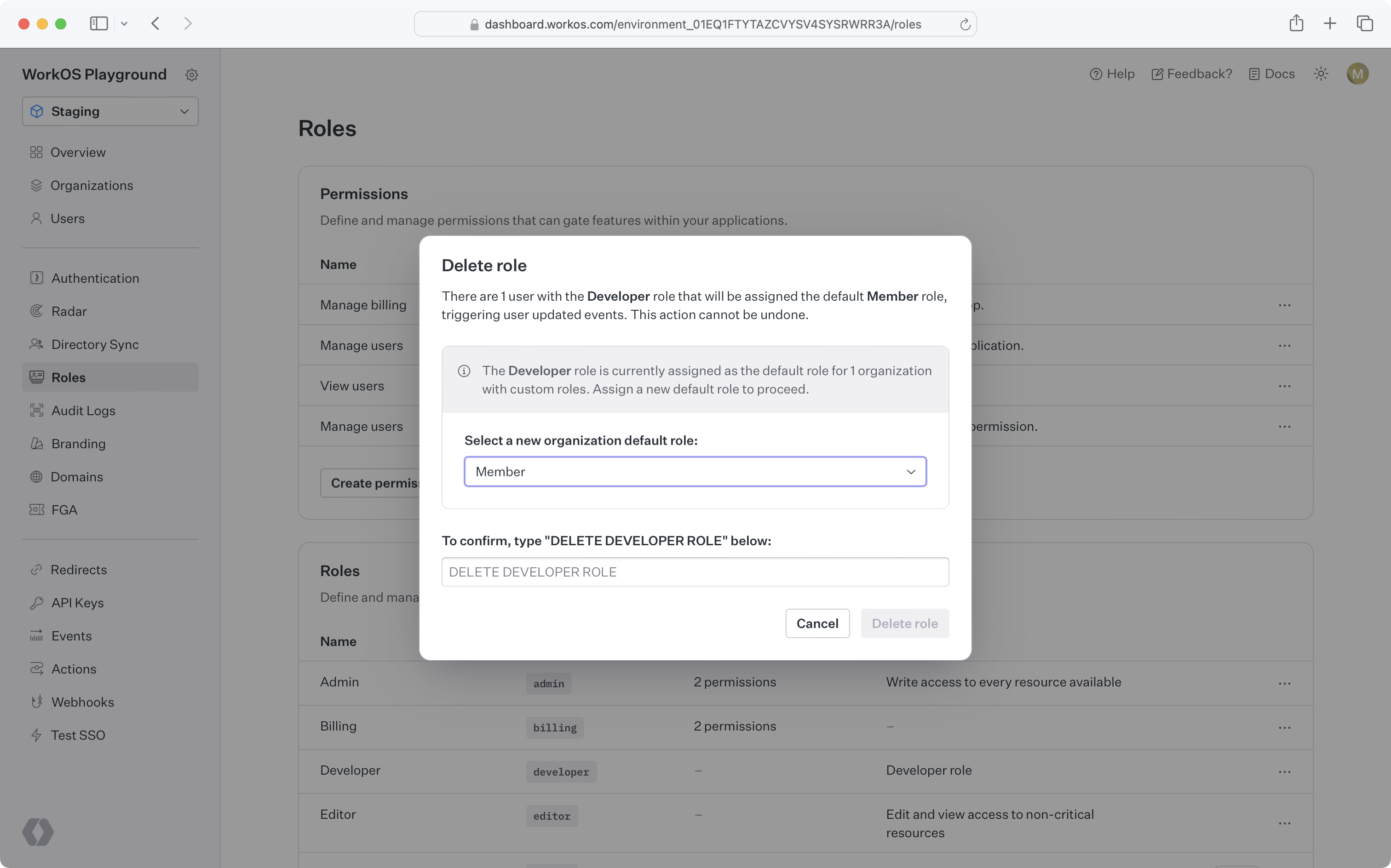Click the Radar sidebar icon
1391x868 pixels.
(37, 311)
